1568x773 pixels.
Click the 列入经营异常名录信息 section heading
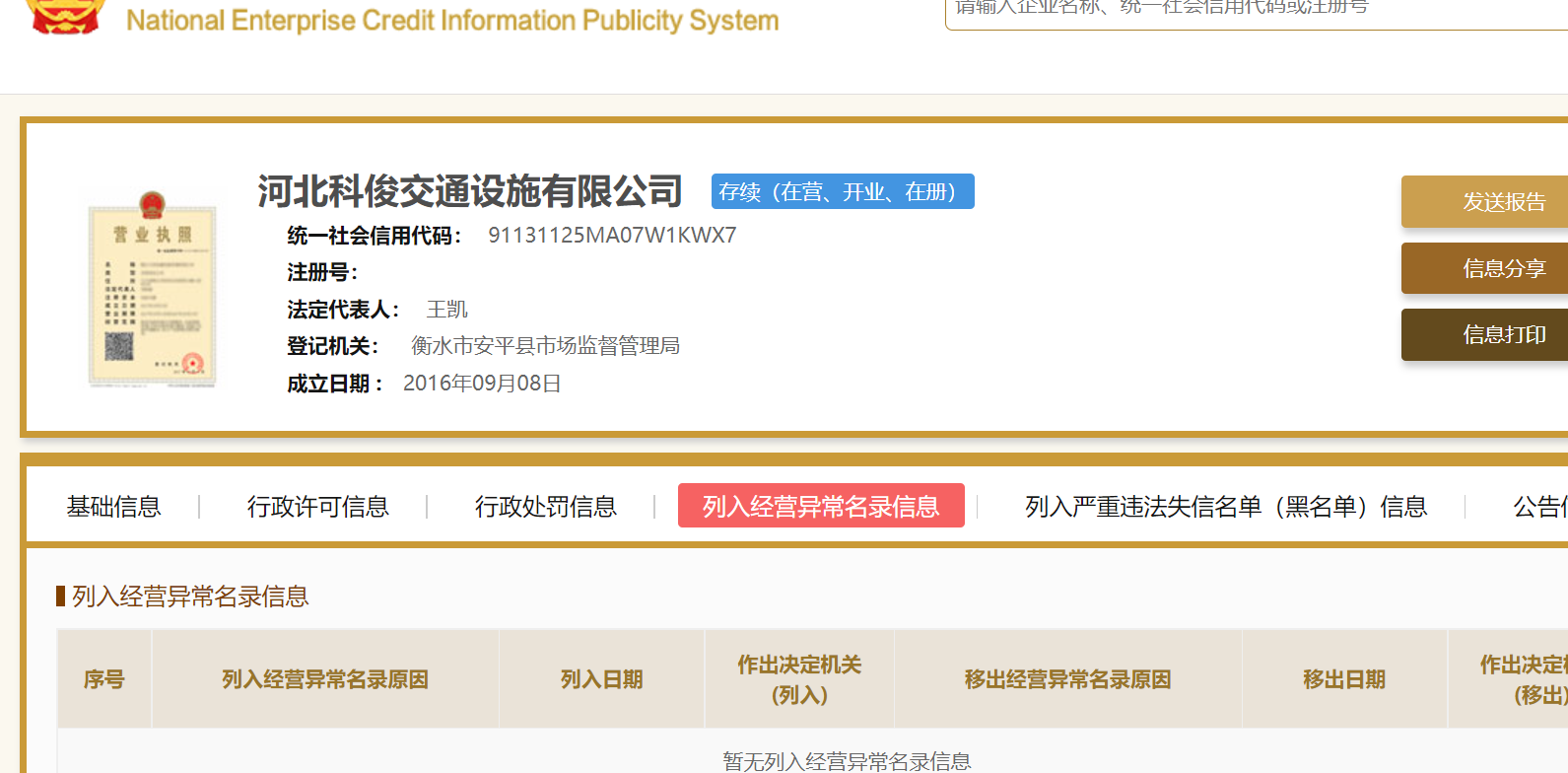[x=190, y=597]
